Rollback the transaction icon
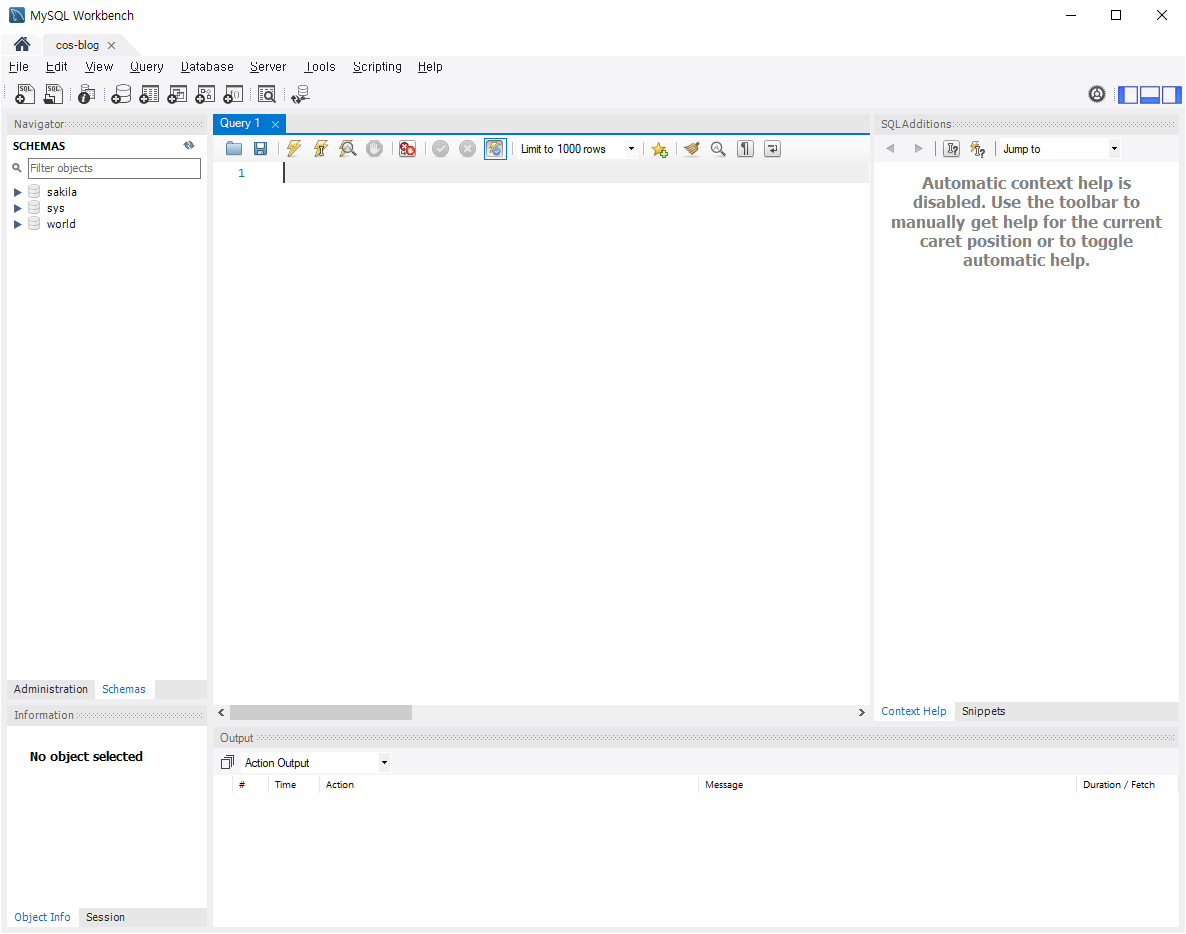This screenshot has height=934, width=1186. (x=467, y=149)
